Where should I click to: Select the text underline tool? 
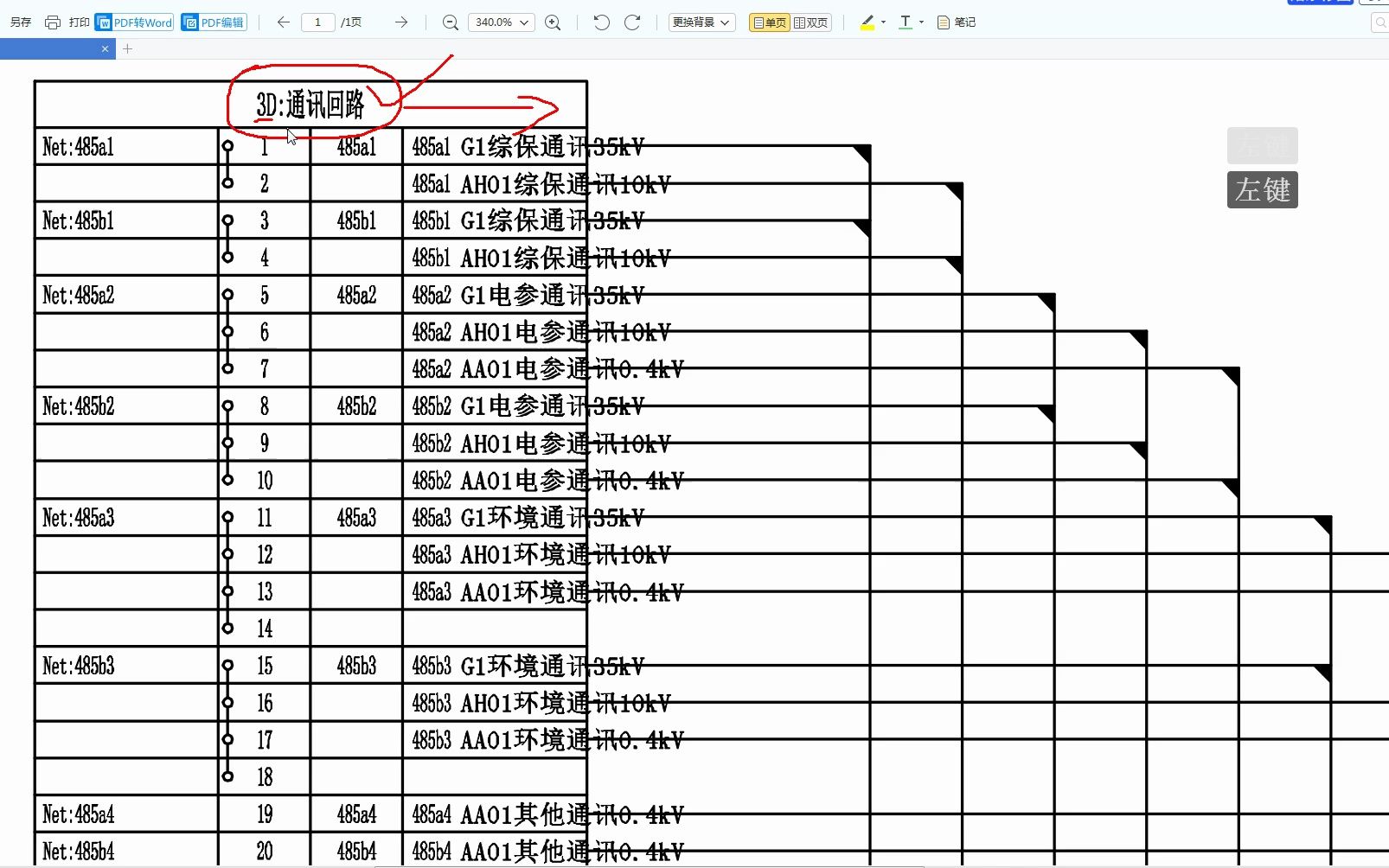pos(904,22)
